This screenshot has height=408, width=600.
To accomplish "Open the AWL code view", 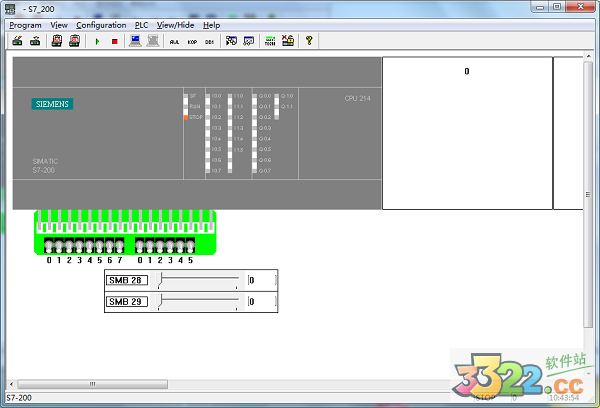I will 174,41.
